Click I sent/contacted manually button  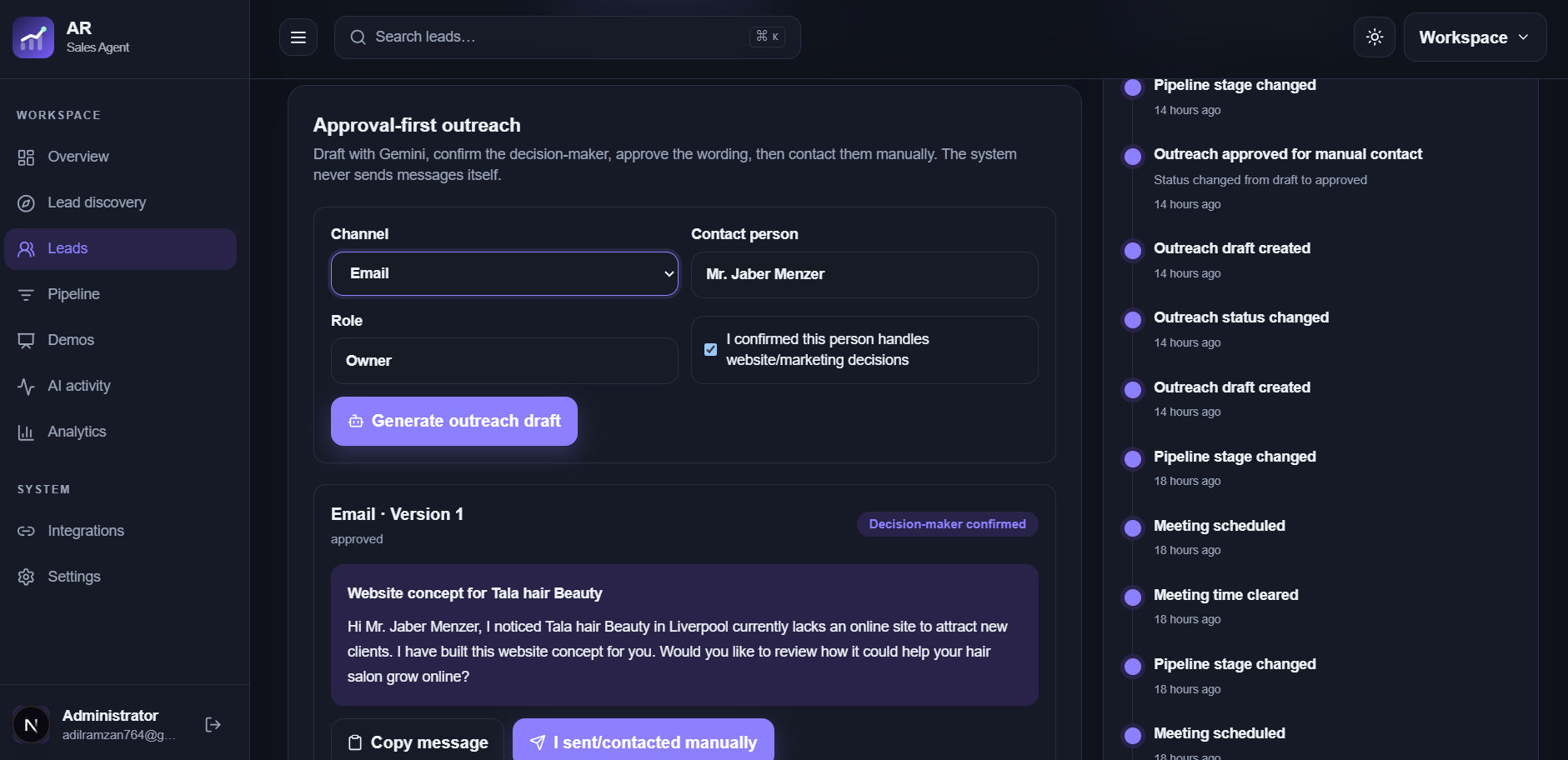(x=644, y=742)
